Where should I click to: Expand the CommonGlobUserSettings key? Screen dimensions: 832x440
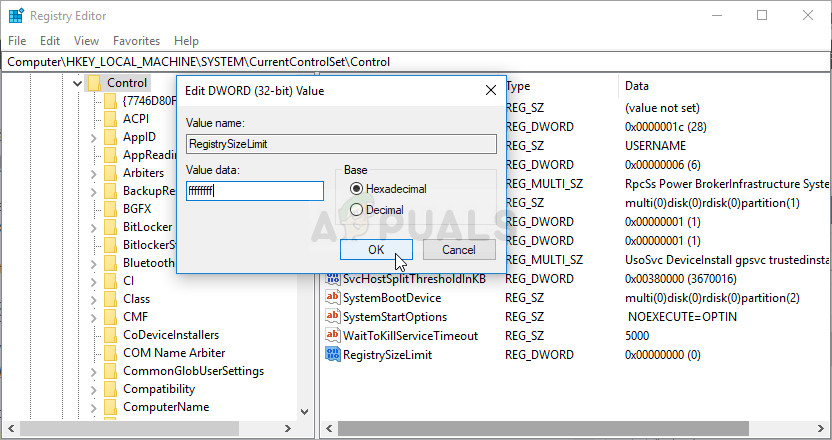click(x=94, y=373)
